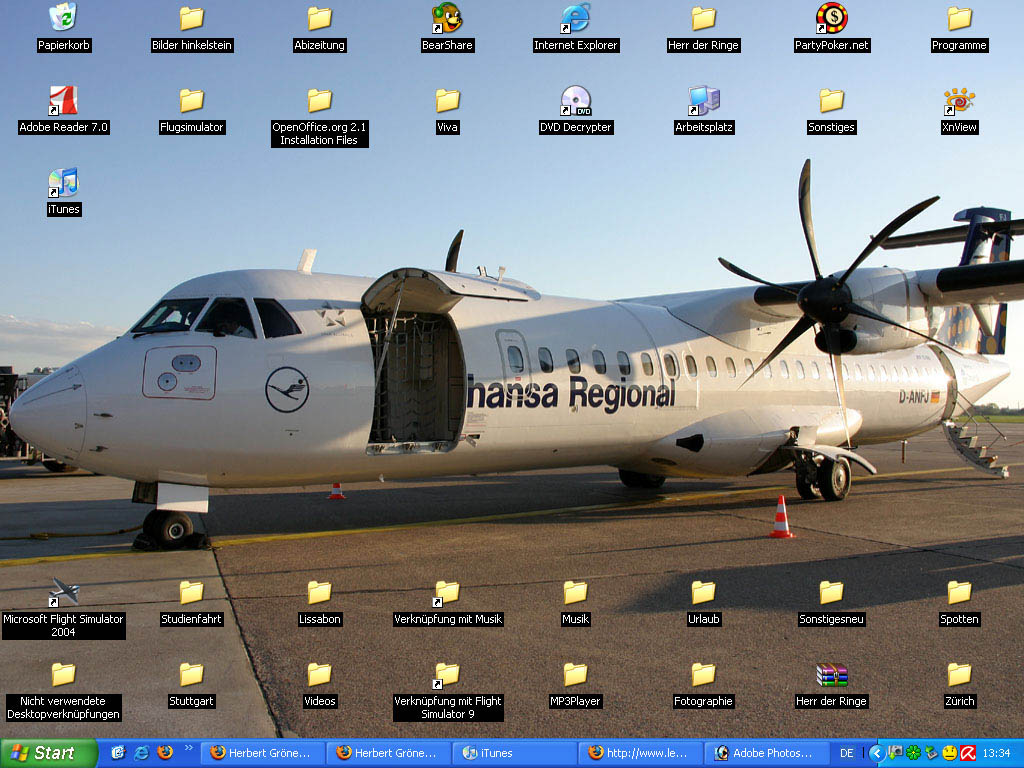Image resolution: width=1024 pixels, height=768 pixels.
Task: Open the DE language bar selector
Action: (847, 753)
